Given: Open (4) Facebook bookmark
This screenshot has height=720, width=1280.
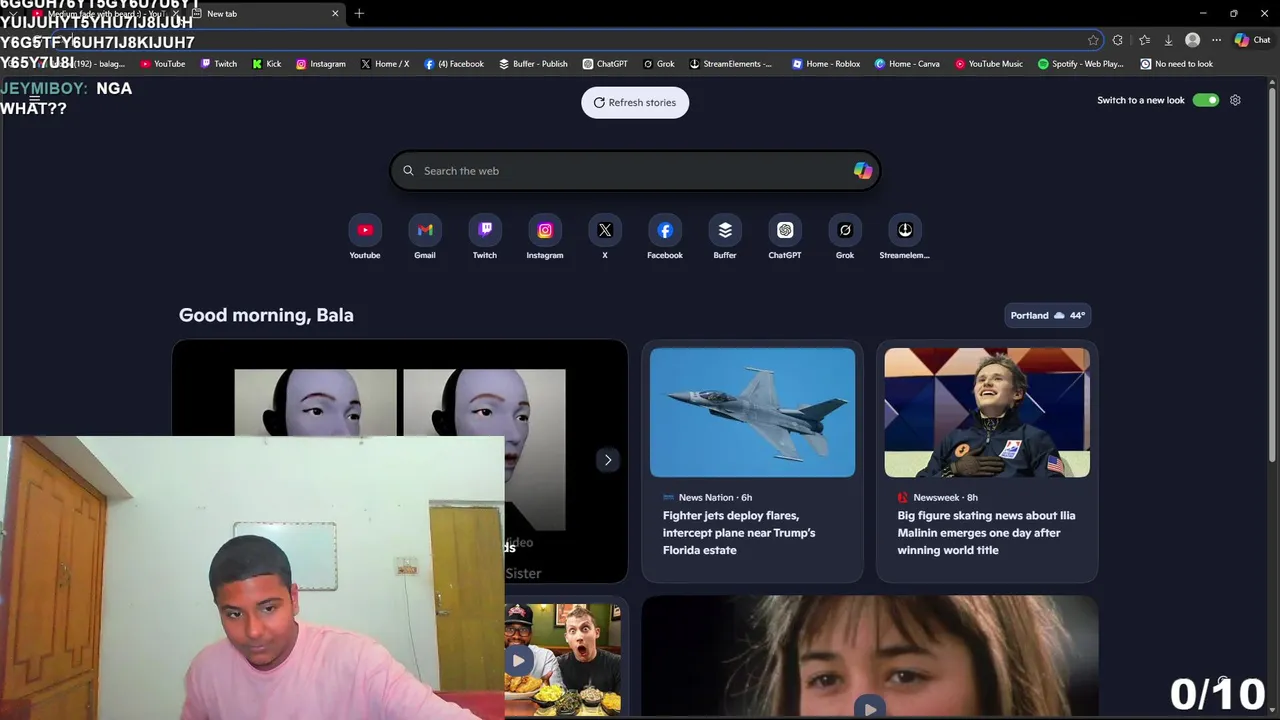Looking at the screenshot, I should [454, 64].
